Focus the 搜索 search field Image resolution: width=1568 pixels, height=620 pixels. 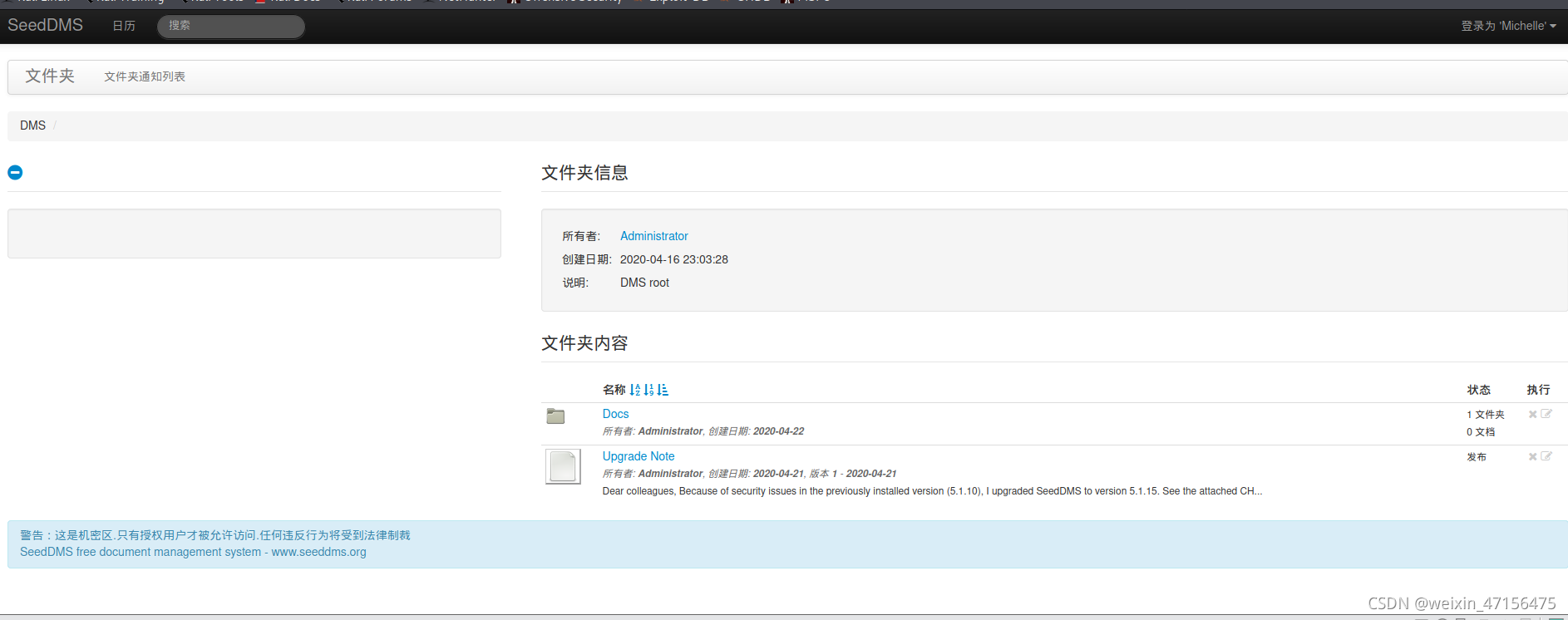pos(231,26)
